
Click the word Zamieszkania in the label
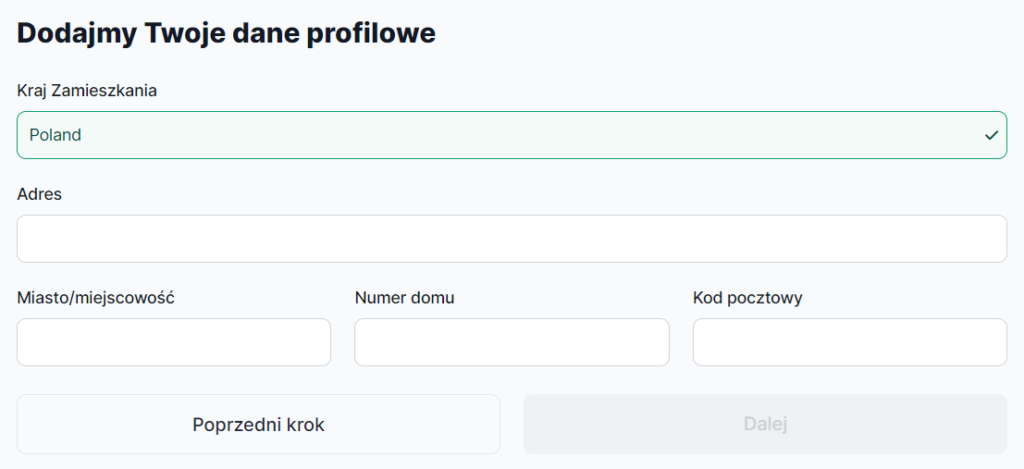pyautogui.click(x=105, y=91)
